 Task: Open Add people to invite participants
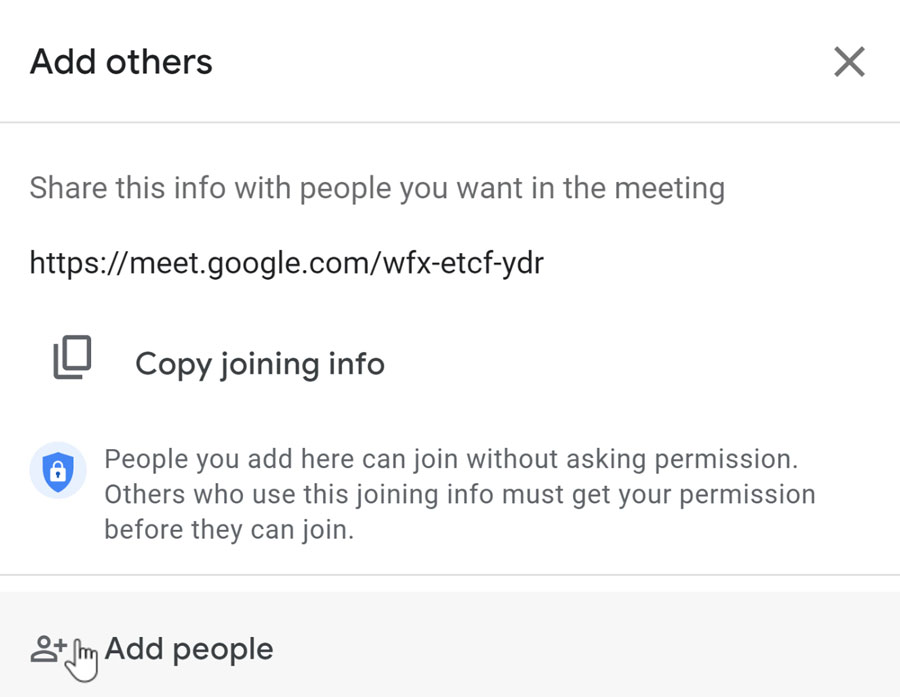[x=188, y=648]
